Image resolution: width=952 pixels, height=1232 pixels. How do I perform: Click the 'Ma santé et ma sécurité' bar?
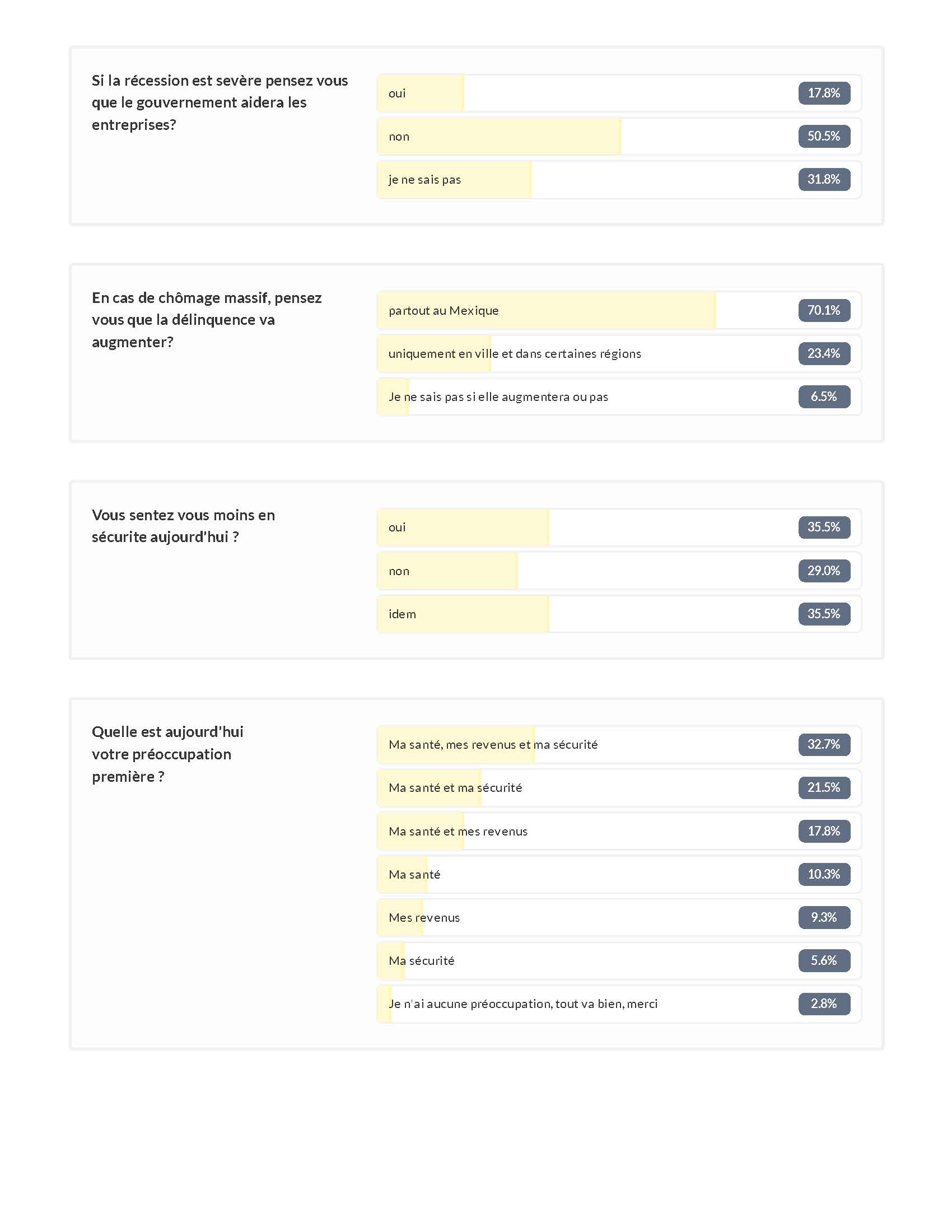pyautogui.click(x=619, y=787)
